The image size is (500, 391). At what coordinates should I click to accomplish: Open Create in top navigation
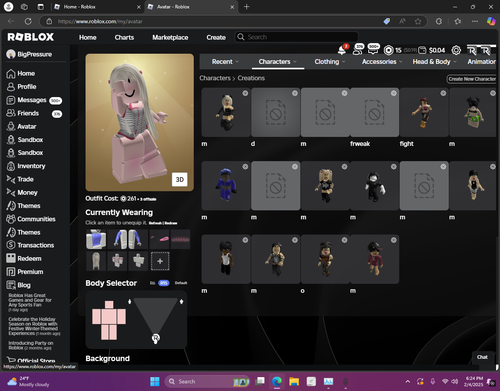(x=216, y=37)
